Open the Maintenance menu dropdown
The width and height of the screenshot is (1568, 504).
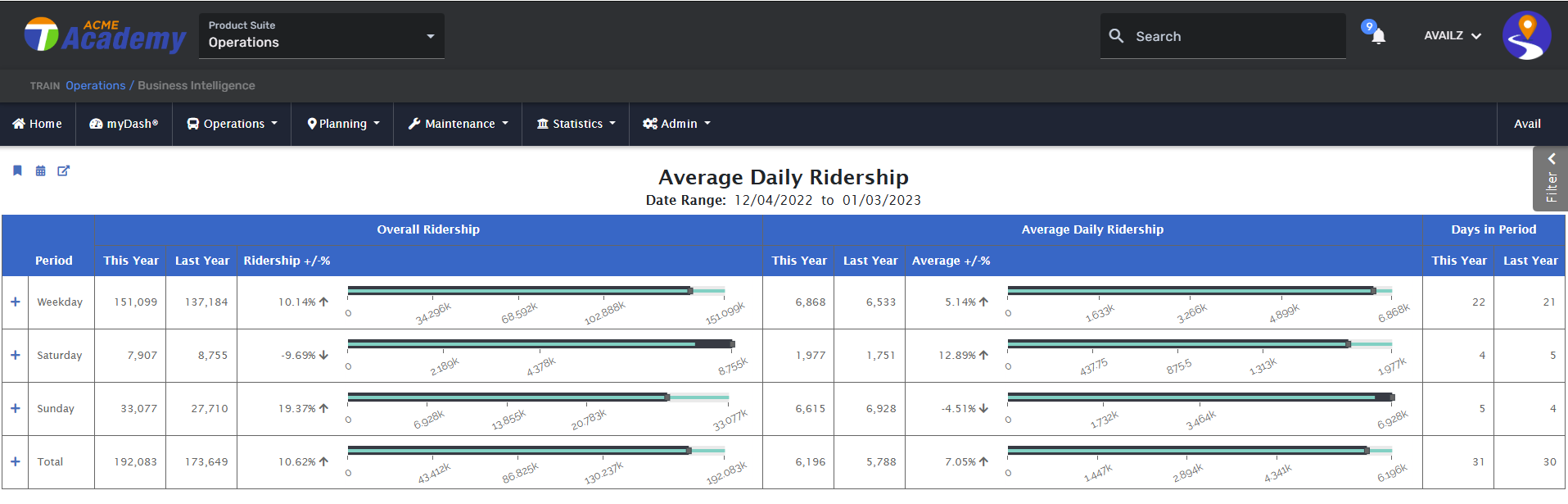(458, 124)
